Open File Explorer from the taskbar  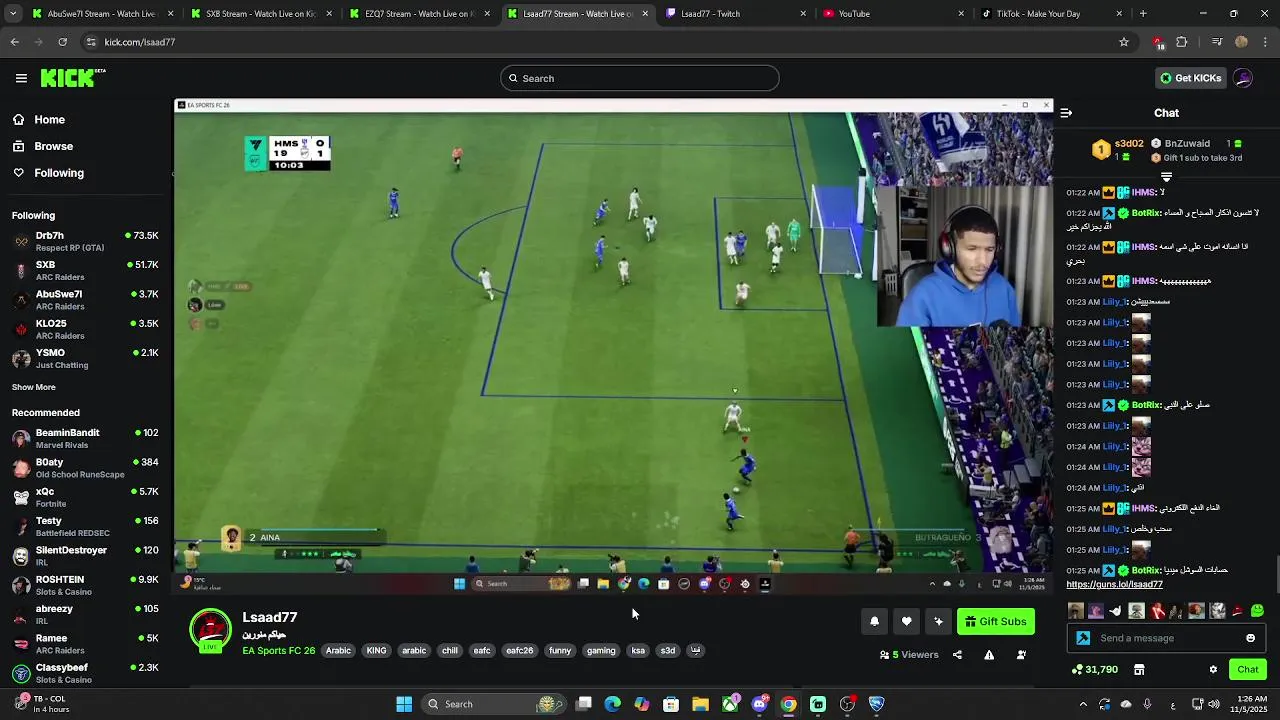[x=700, y=704]
